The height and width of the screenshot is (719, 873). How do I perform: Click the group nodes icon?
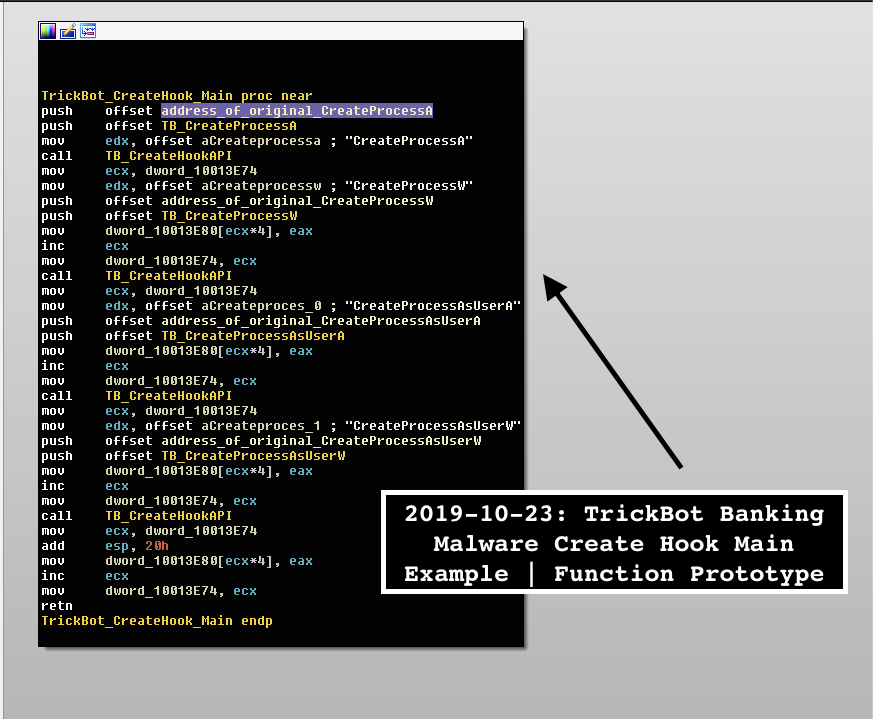click(88, 31)
